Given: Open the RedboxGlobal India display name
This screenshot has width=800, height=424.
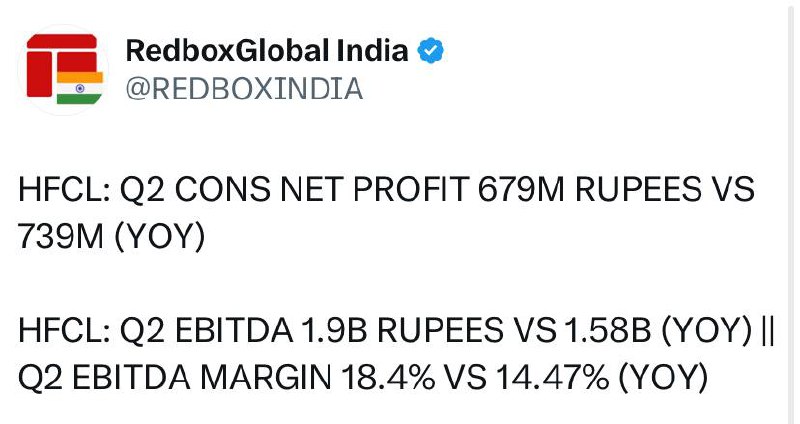Looking at the screenshot, I should click(268, 50).
